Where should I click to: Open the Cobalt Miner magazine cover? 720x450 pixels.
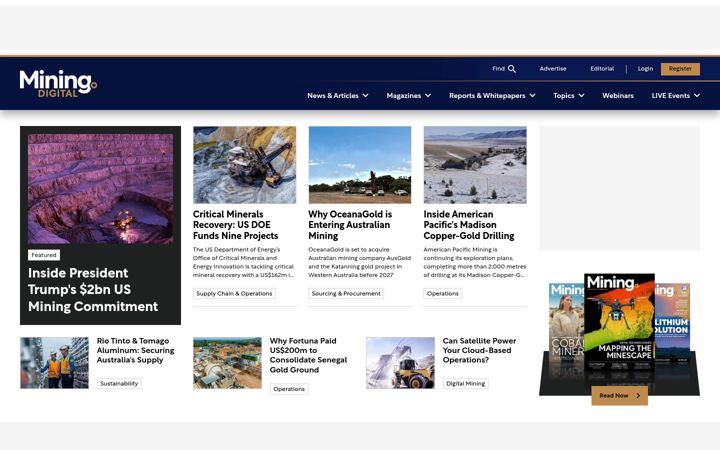click(x=566, y=324)
